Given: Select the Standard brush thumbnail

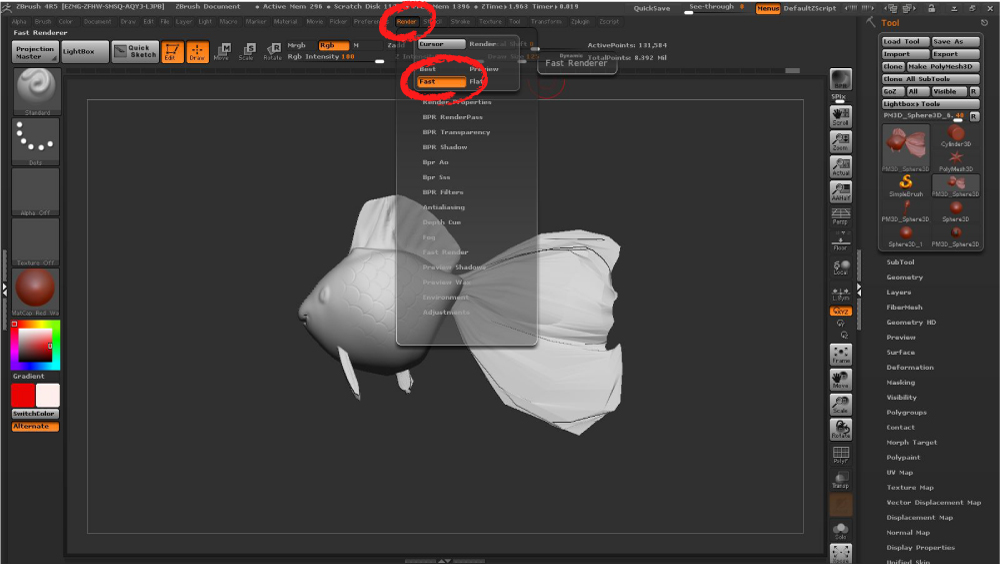Looking at the screenshot, I should (36, 89).
